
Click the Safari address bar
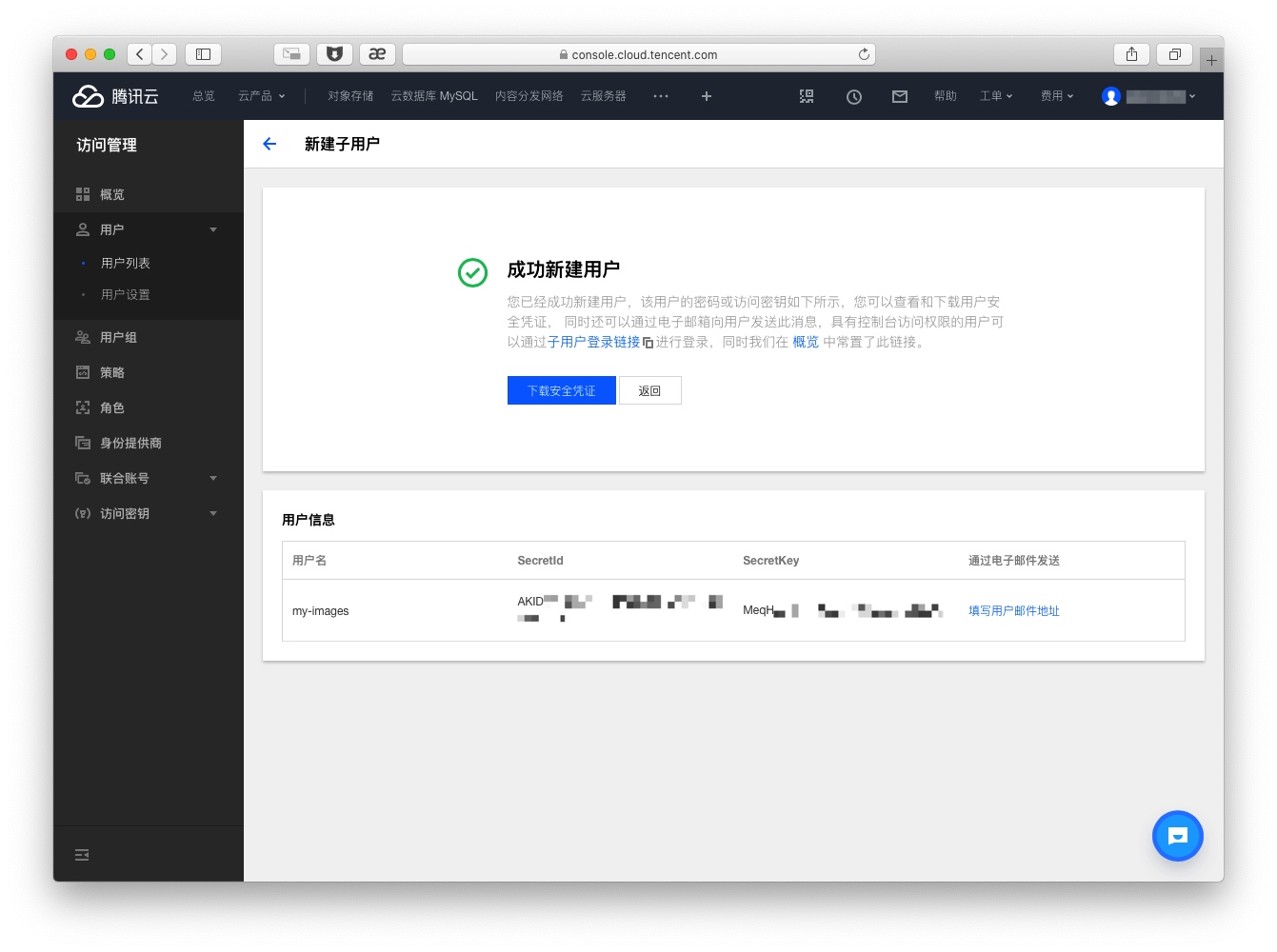click(639, 54)
